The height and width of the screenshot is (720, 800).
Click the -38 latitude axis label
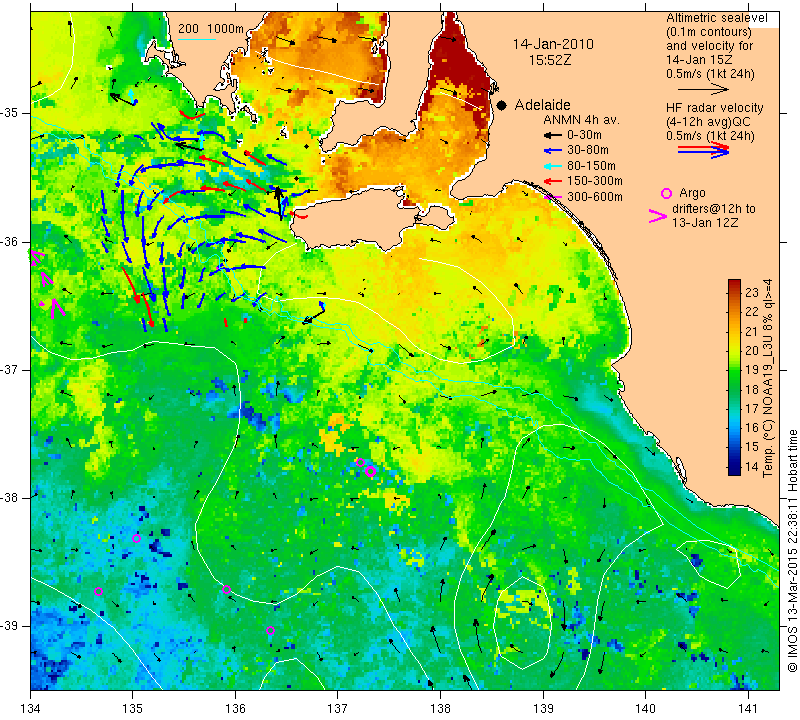(10, 498)
